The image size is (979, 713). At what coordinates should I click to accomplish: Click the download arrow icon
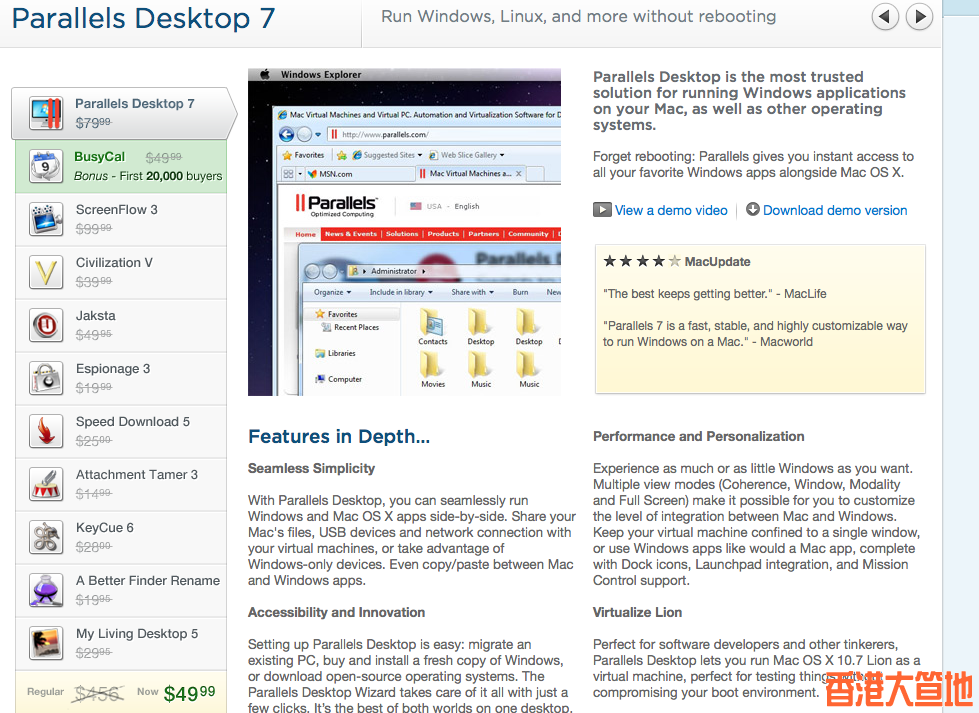coord(753,209)
